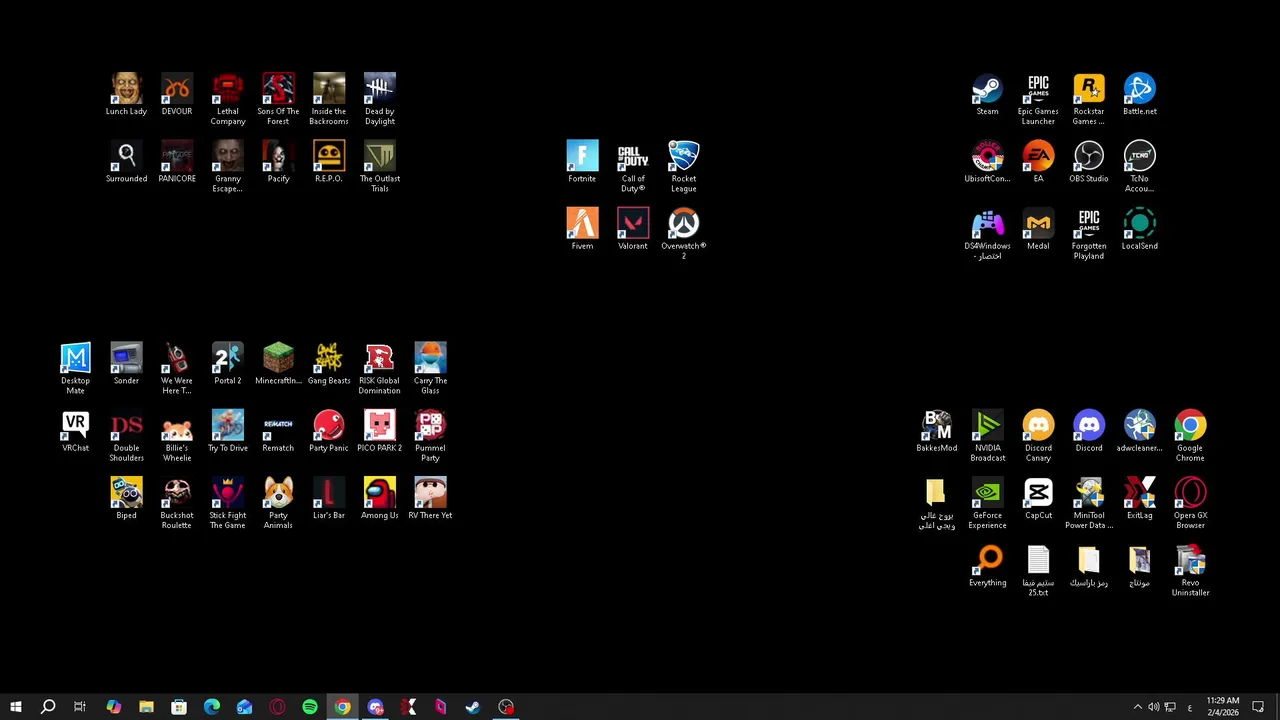Select the Rocket League icon
This screenshot has width=1280, height=720.
(684, 166)
